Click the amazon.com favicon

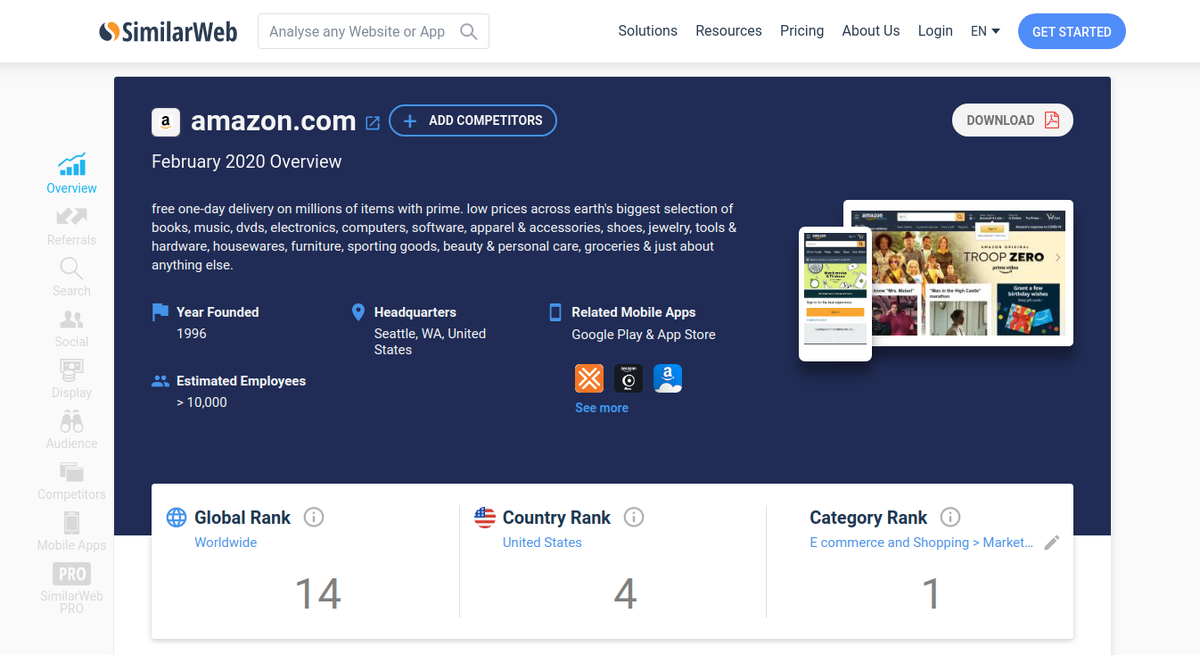(x=166, y=122)
